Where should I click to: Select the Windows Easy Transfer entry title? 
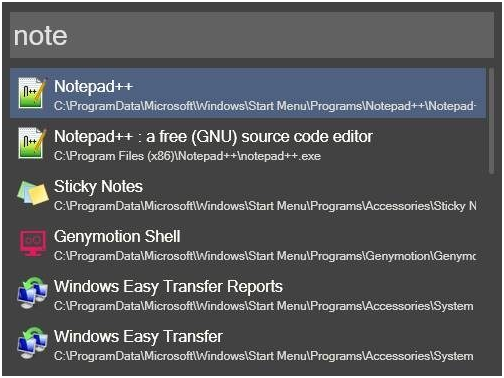pyautogui.click(x=138, y=337)
